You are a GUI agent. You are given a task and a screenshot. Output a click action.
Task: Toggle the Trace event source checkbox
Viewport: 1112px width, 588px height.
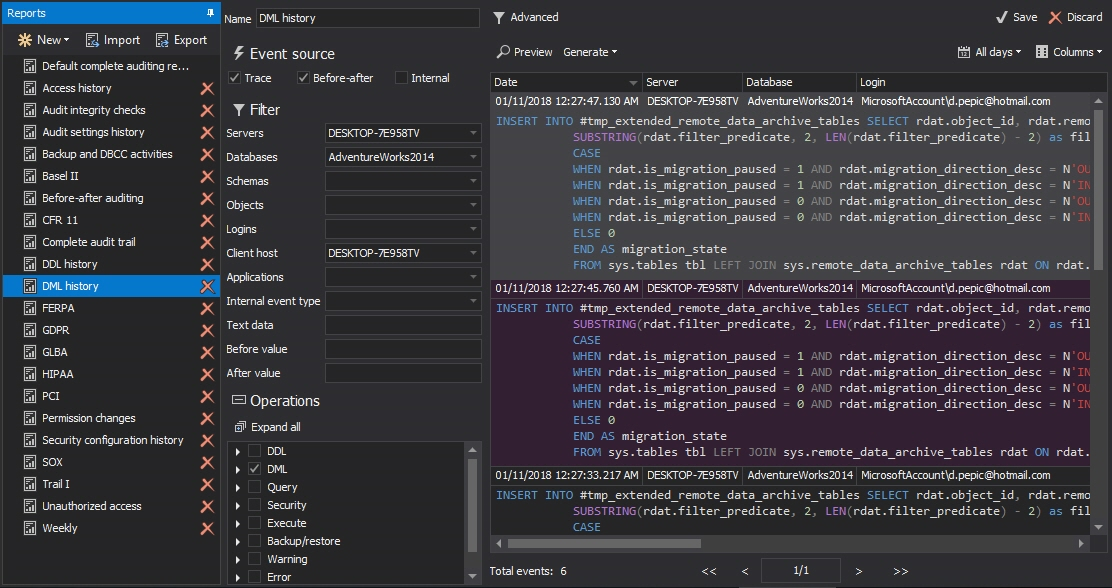coord(235,78)
